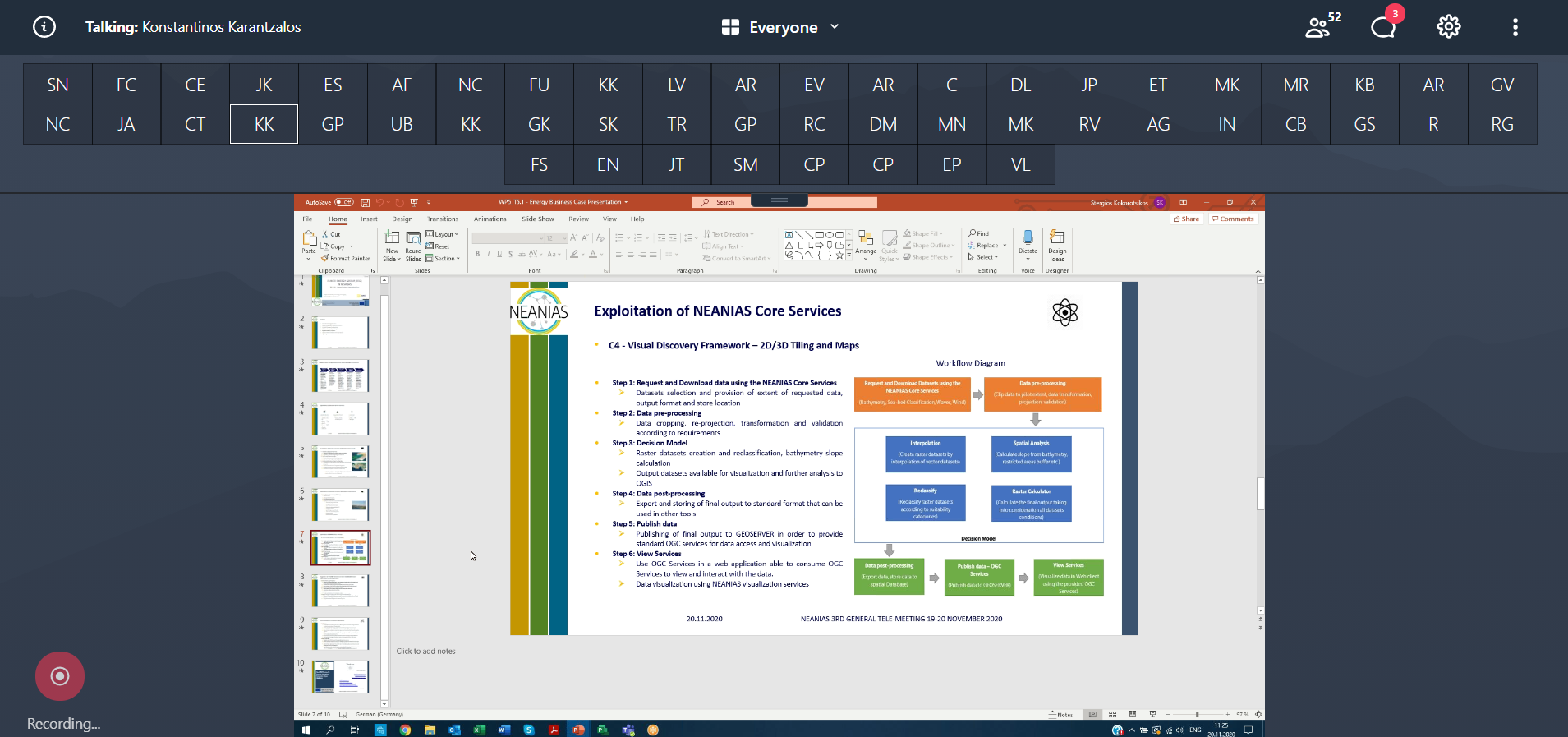The width and height of the screenshot is (1568, 737).
Task: Open the Review tab
Action: coord(579,219)
